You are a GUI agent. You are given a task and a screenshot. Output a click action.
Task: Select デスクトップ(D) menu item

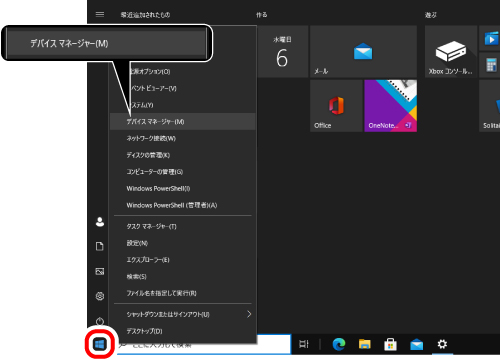[183, 331]
